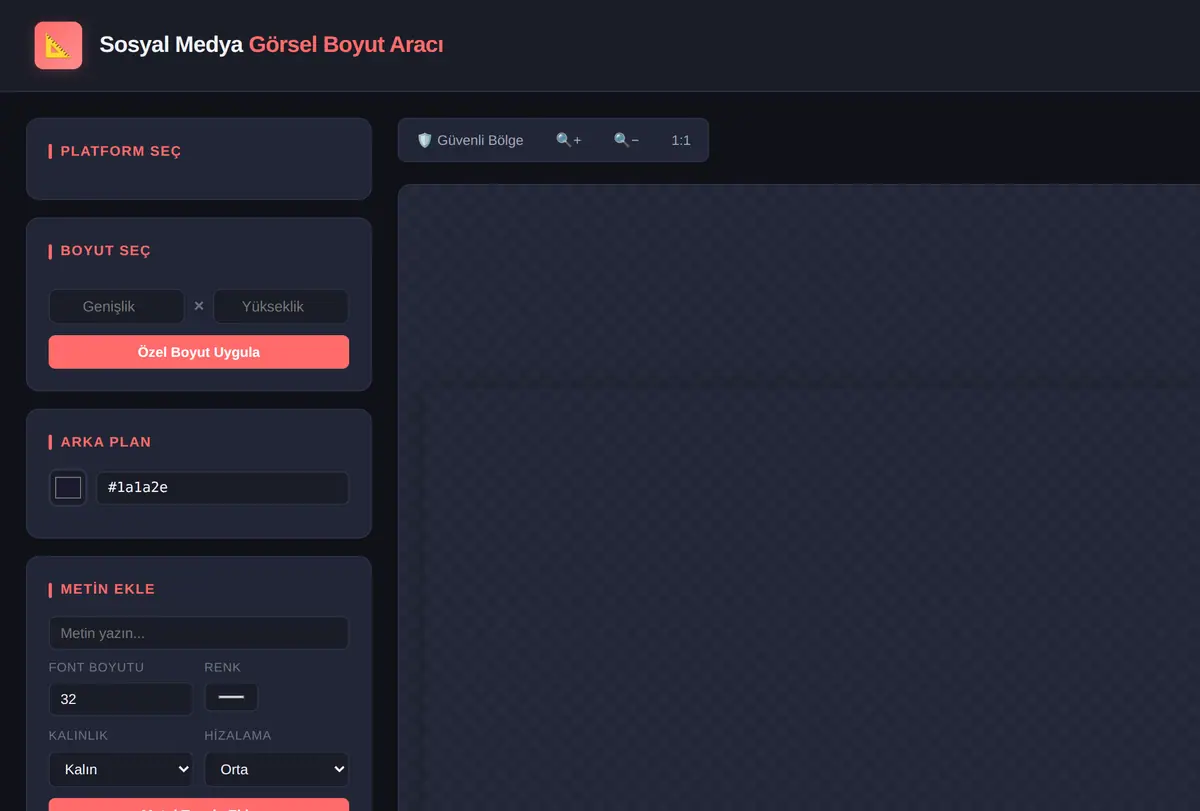Screen dimensions: 1200x811
Task: Open the Arka Plan background color swatch
Action: 68,488
